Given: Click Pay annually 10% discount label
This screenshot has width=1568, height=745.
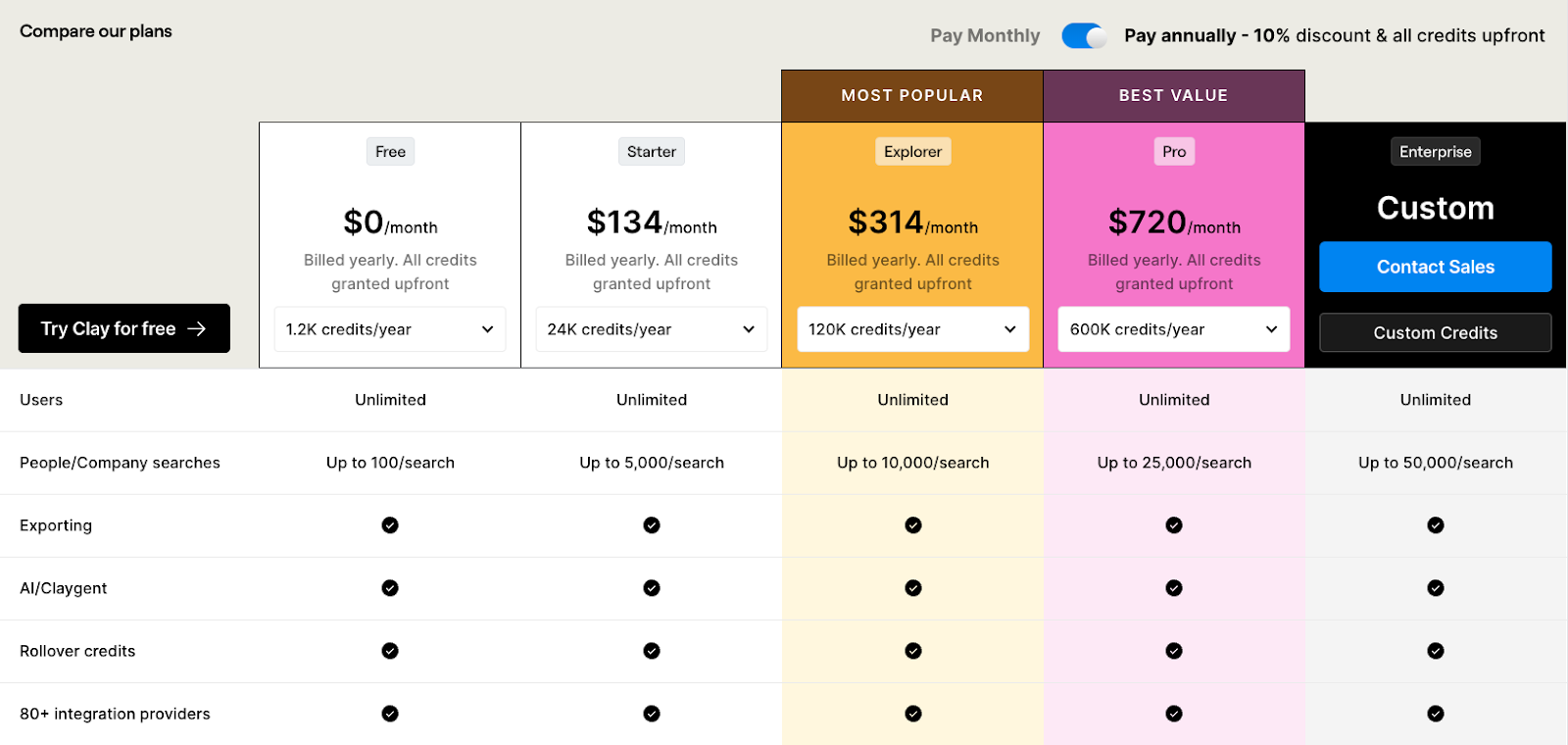Looking at the screenshot, I should (1334, 36).
